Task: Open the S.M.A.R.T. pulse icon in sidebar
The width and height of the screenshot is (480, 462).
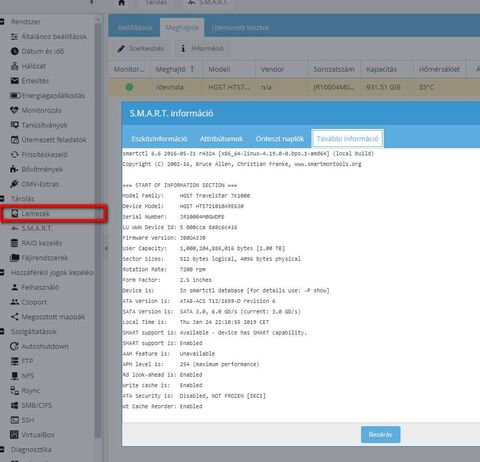Action: click(14, 228)
